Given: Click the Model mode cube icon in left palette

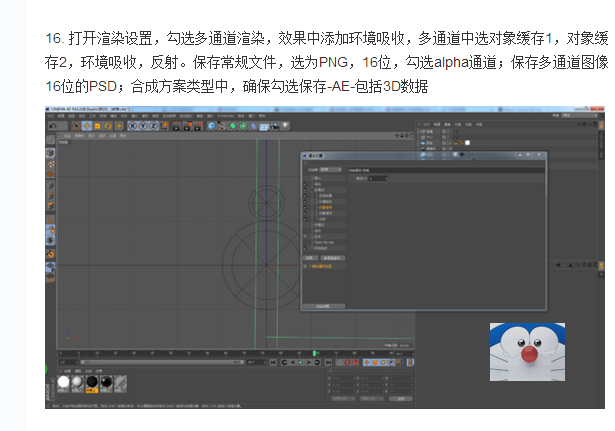Looking at the screenshot, I should (x=50, y=153).
